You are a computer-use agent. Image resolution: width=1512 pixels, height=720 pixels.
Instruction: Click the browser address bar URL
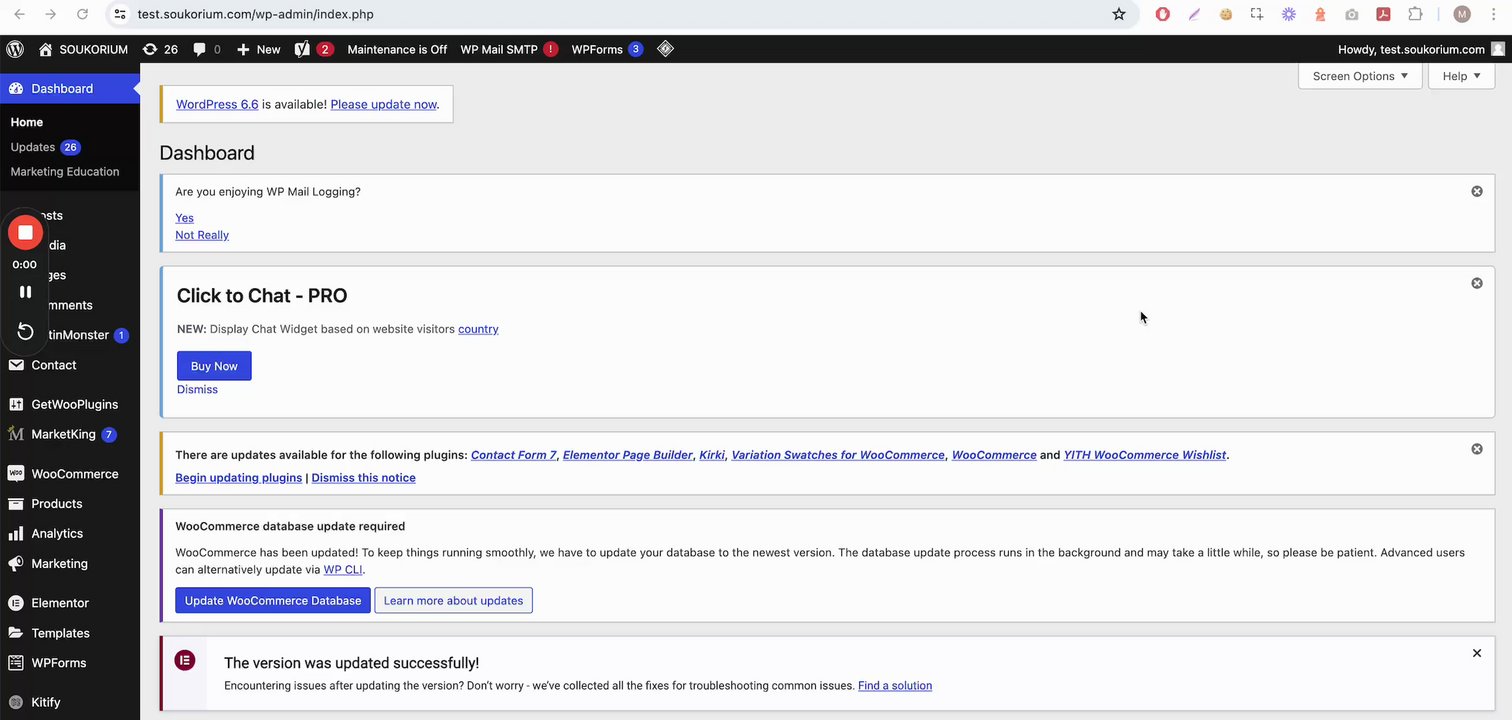point(255,14)
